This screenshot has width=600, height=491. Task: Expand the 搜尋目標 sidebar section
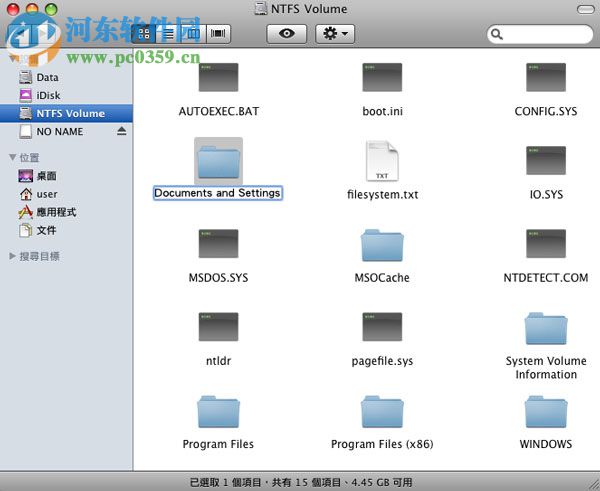13,256
